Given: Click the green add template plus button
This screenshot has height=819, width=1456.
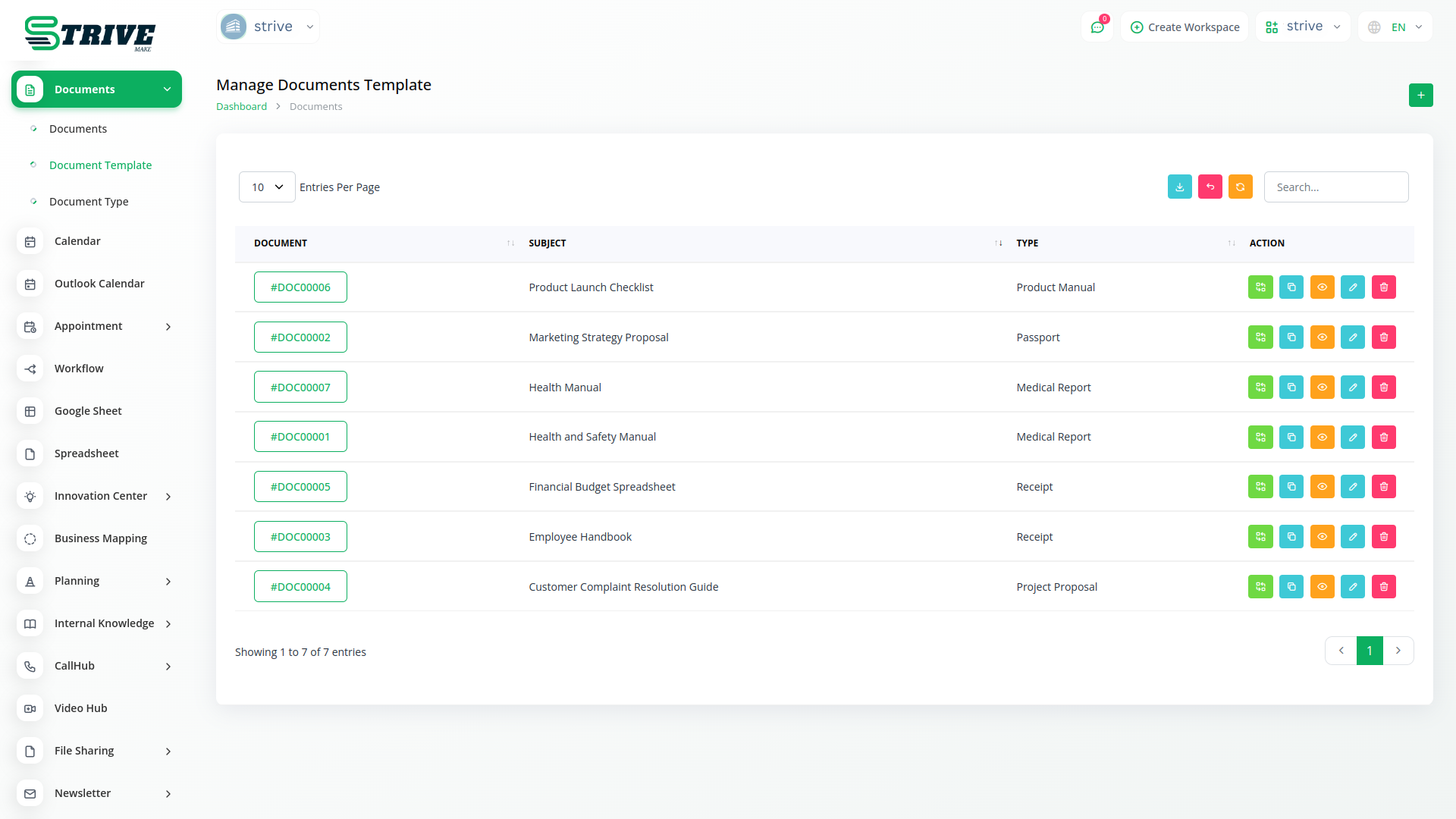Looking at the screenshot, I should [x=1420, y=95].
